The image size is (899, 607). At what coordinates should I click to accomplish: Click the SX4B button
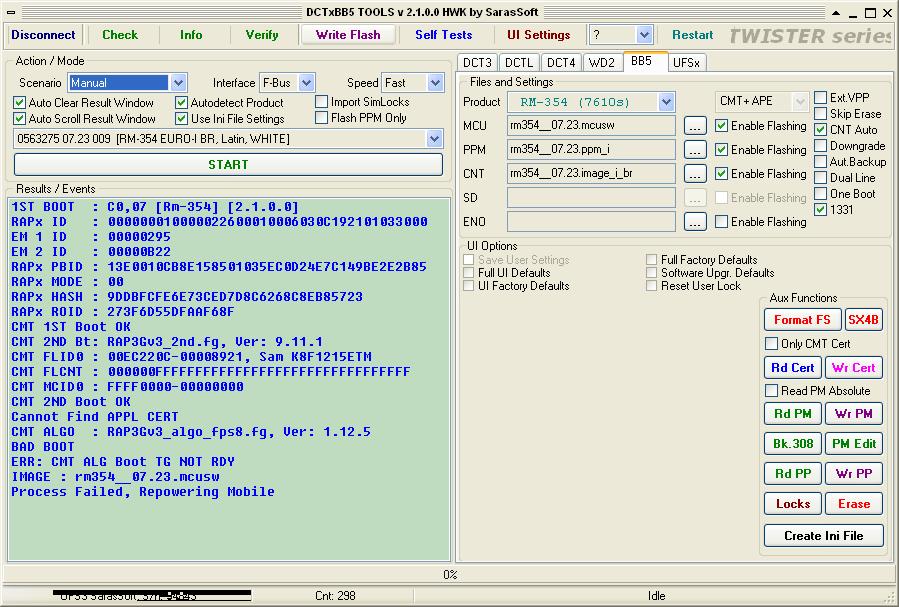coord(863,320)
